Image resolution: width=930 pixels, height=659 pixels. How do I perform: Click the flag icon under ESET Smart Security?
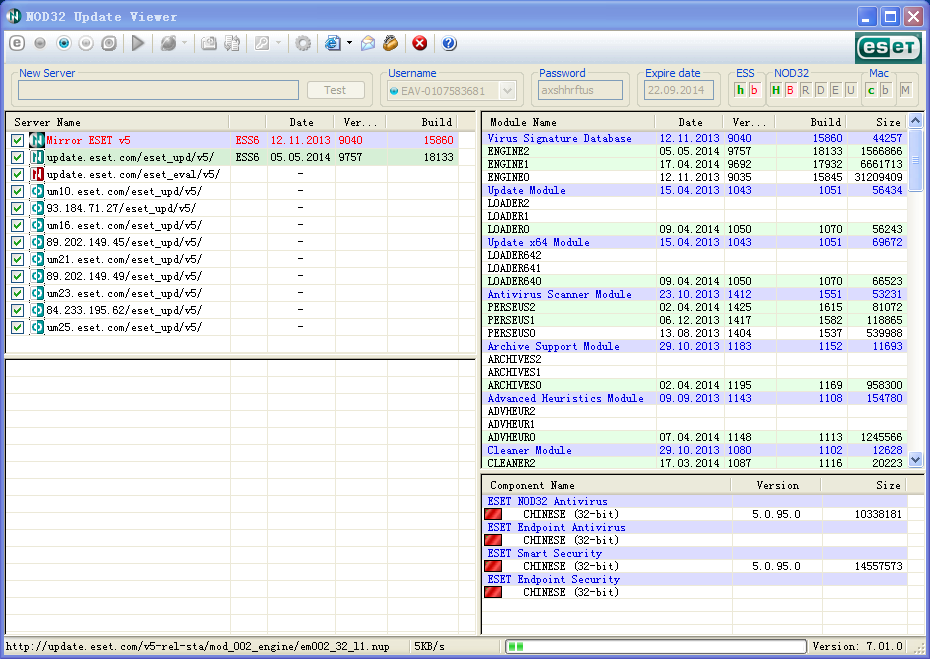coord(493,566)
